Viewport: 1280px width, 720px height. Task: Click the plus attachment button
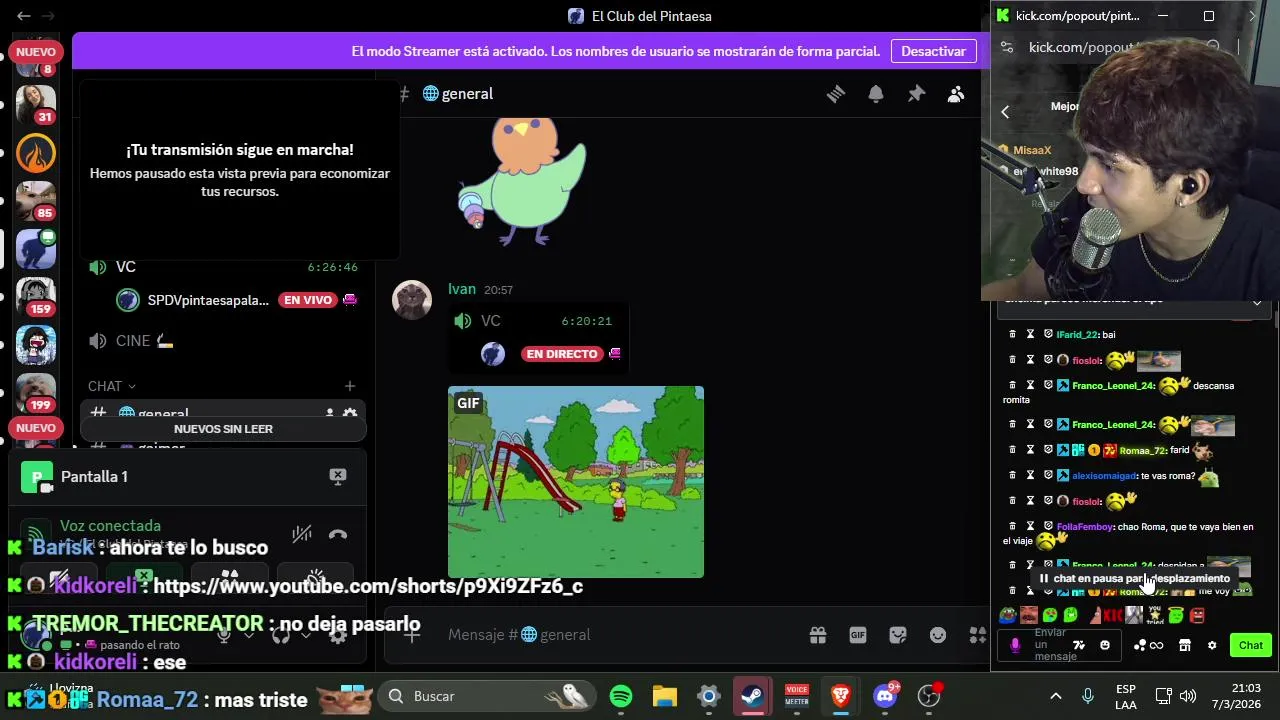tap(412, 634)
